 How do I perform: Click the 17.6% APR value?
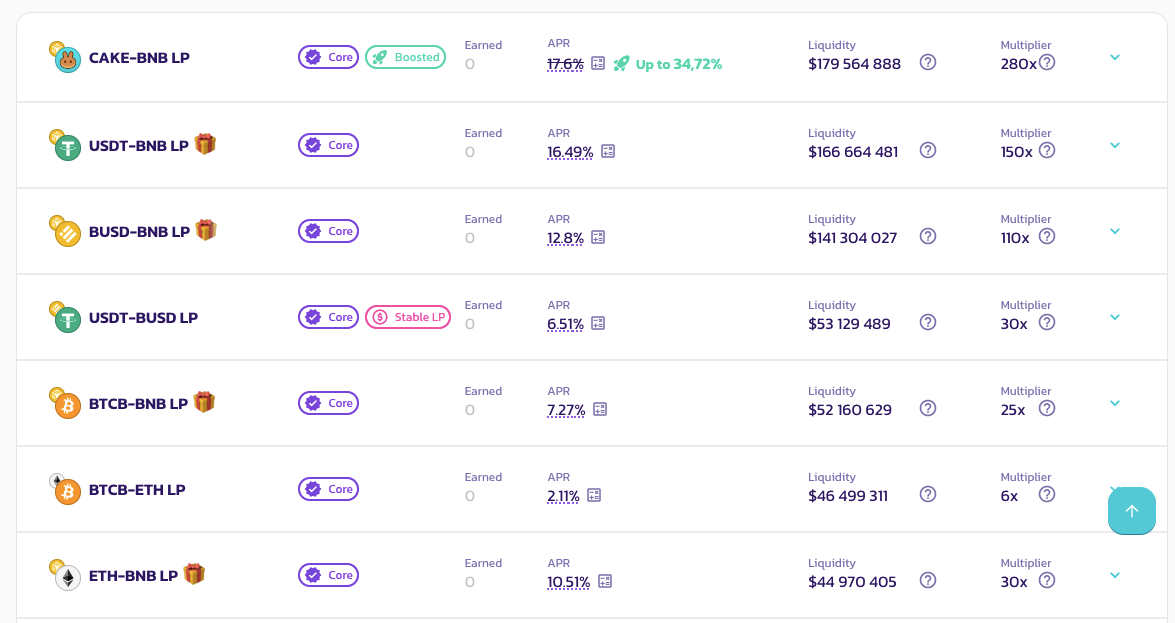565,64
